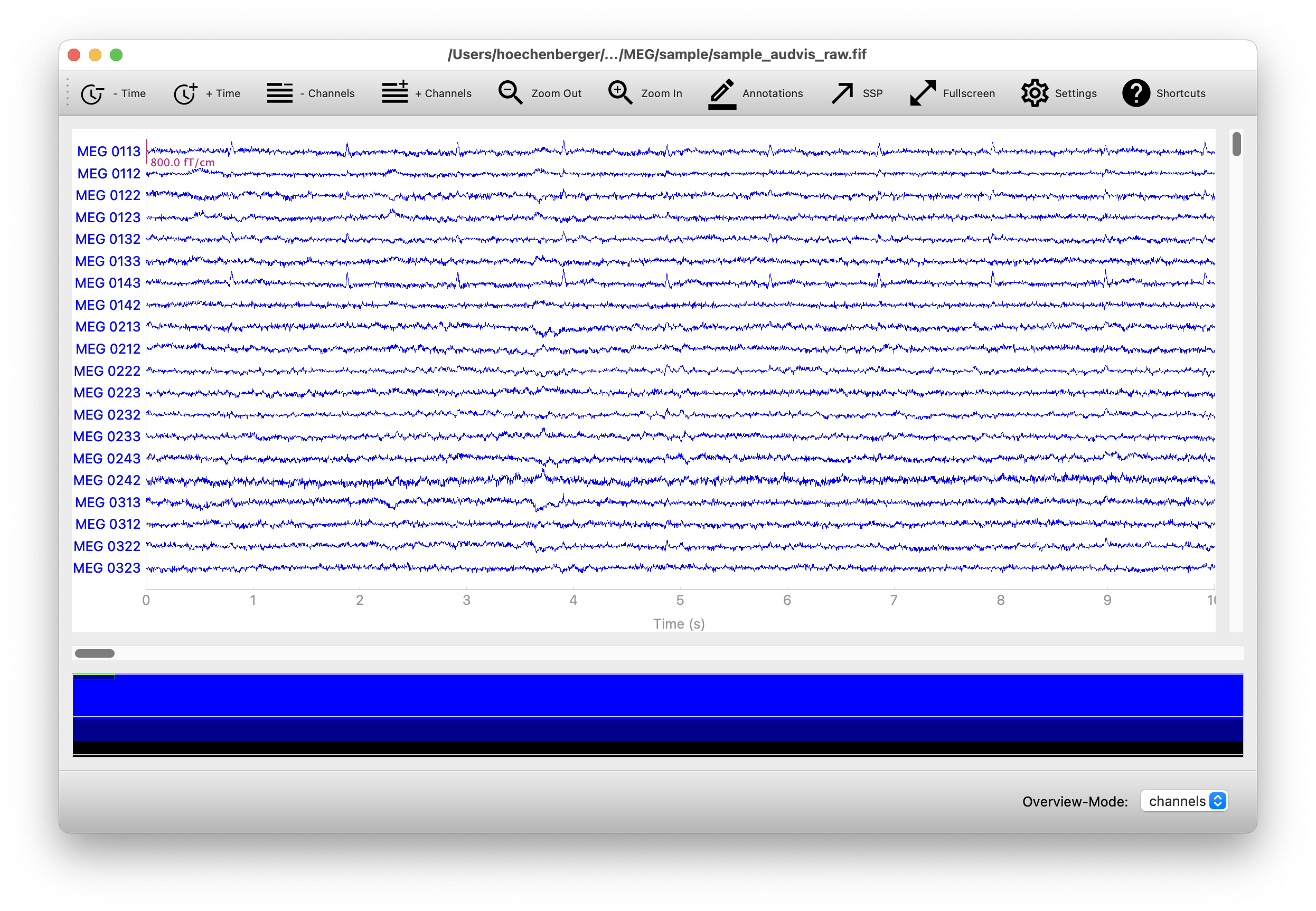Screen dimensions: 1316x911
Task: Click the minus Time clock icon
Action: (92, 93)
